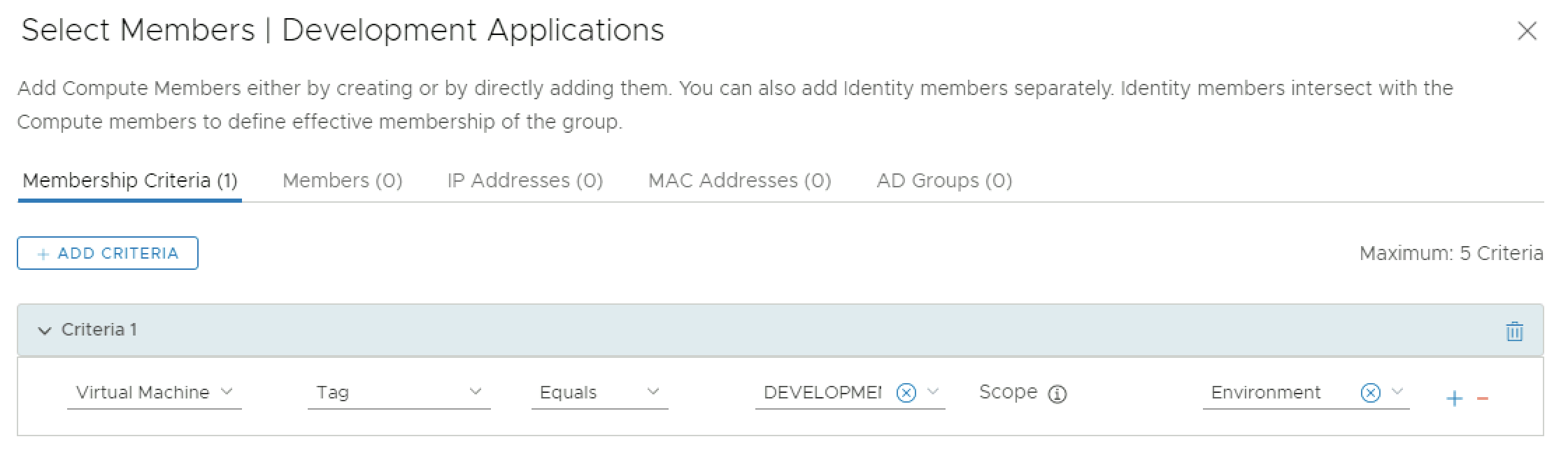The height and width of the screenshot is (453, 1568).
Task: Click the blue plus icon to add condition
Action: click(x=1454, y=398)
